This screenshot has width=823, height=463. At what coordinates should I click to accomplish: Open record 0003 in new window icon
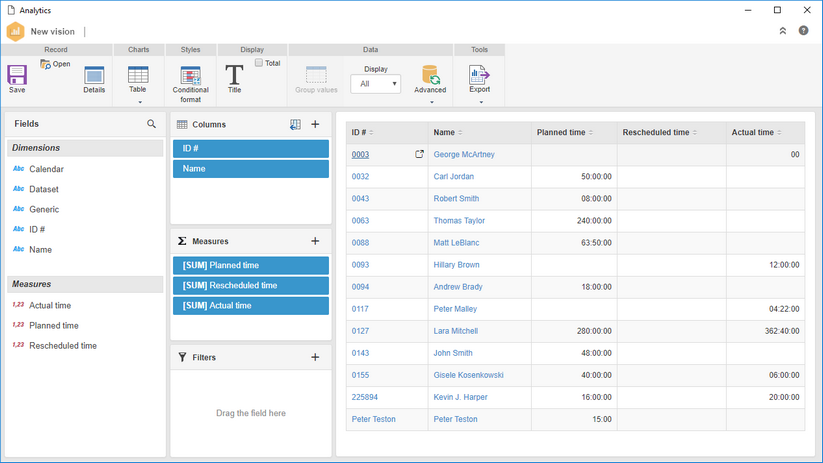pos(419,154)
